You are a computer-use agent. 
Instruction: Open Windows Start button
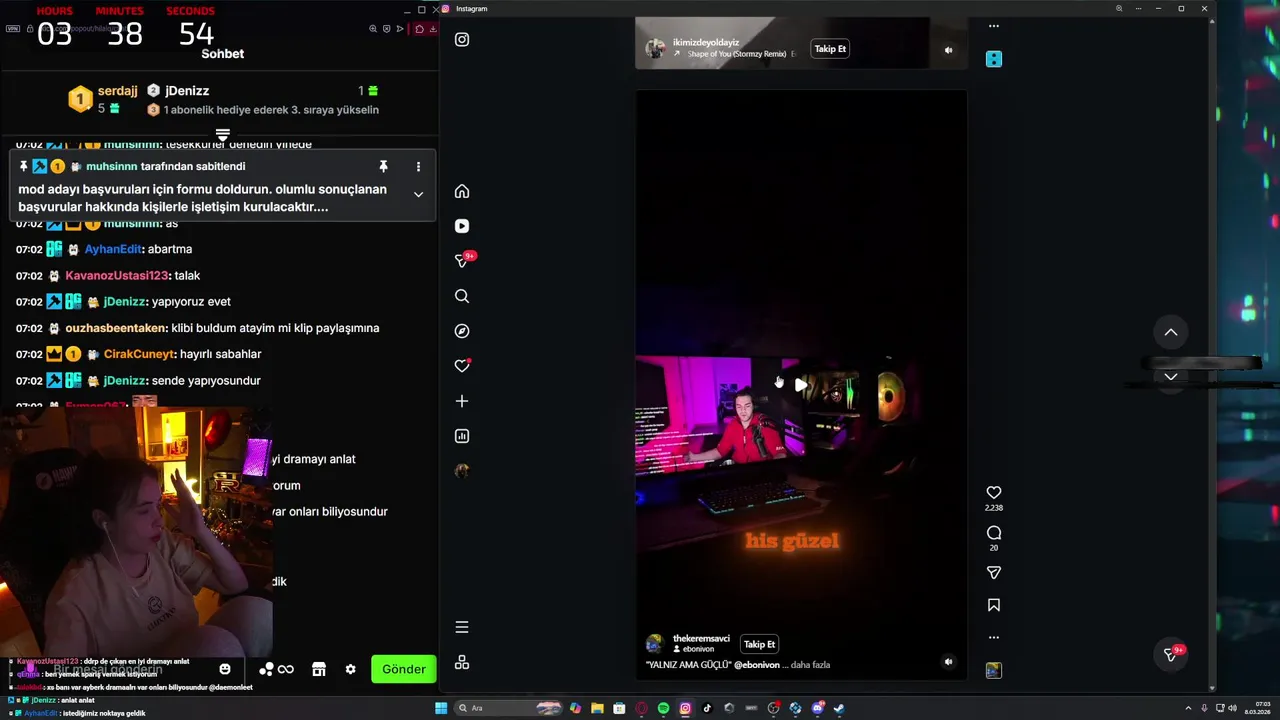click(441, 708)
